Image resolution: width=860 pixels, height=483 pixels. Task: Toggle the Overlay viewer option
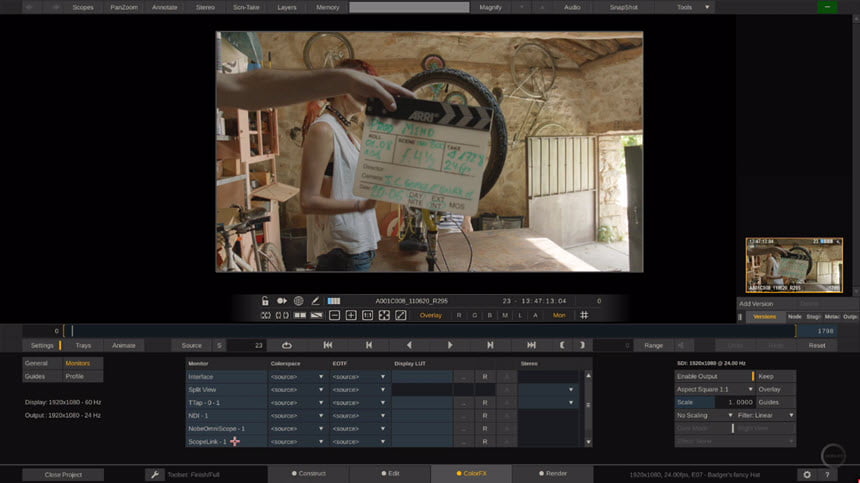(x=431, y=315)
